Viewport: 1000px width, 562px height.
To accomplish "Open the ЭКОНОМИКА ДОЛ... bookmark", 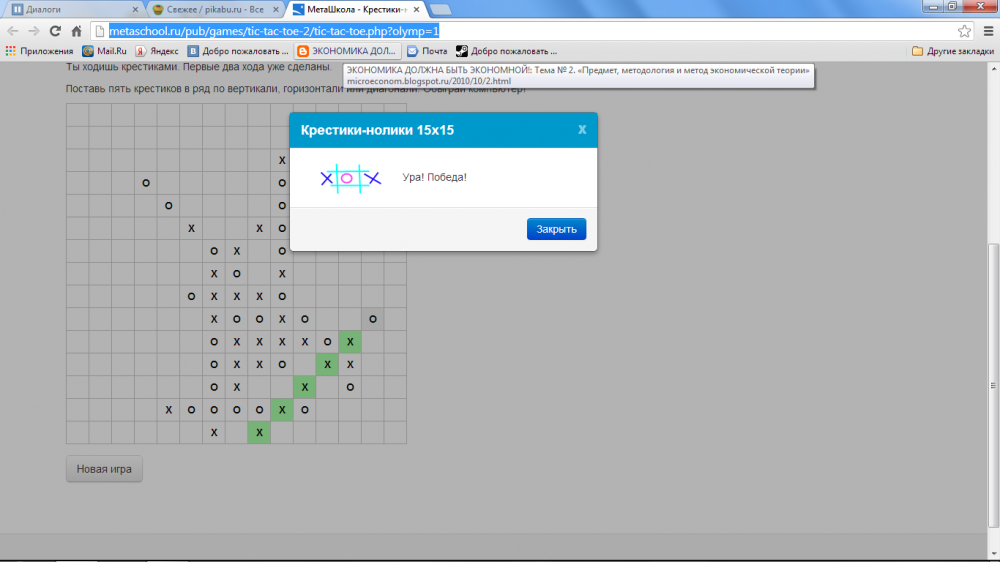I will click(x=348, y=51).
